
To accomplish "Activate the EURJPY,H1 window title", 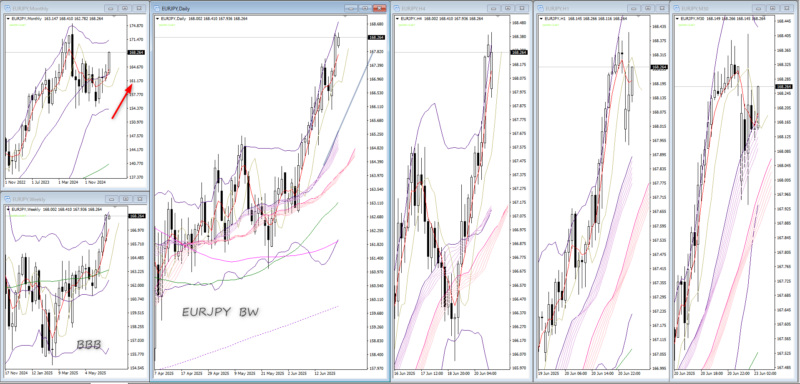I will pos(557,9).
